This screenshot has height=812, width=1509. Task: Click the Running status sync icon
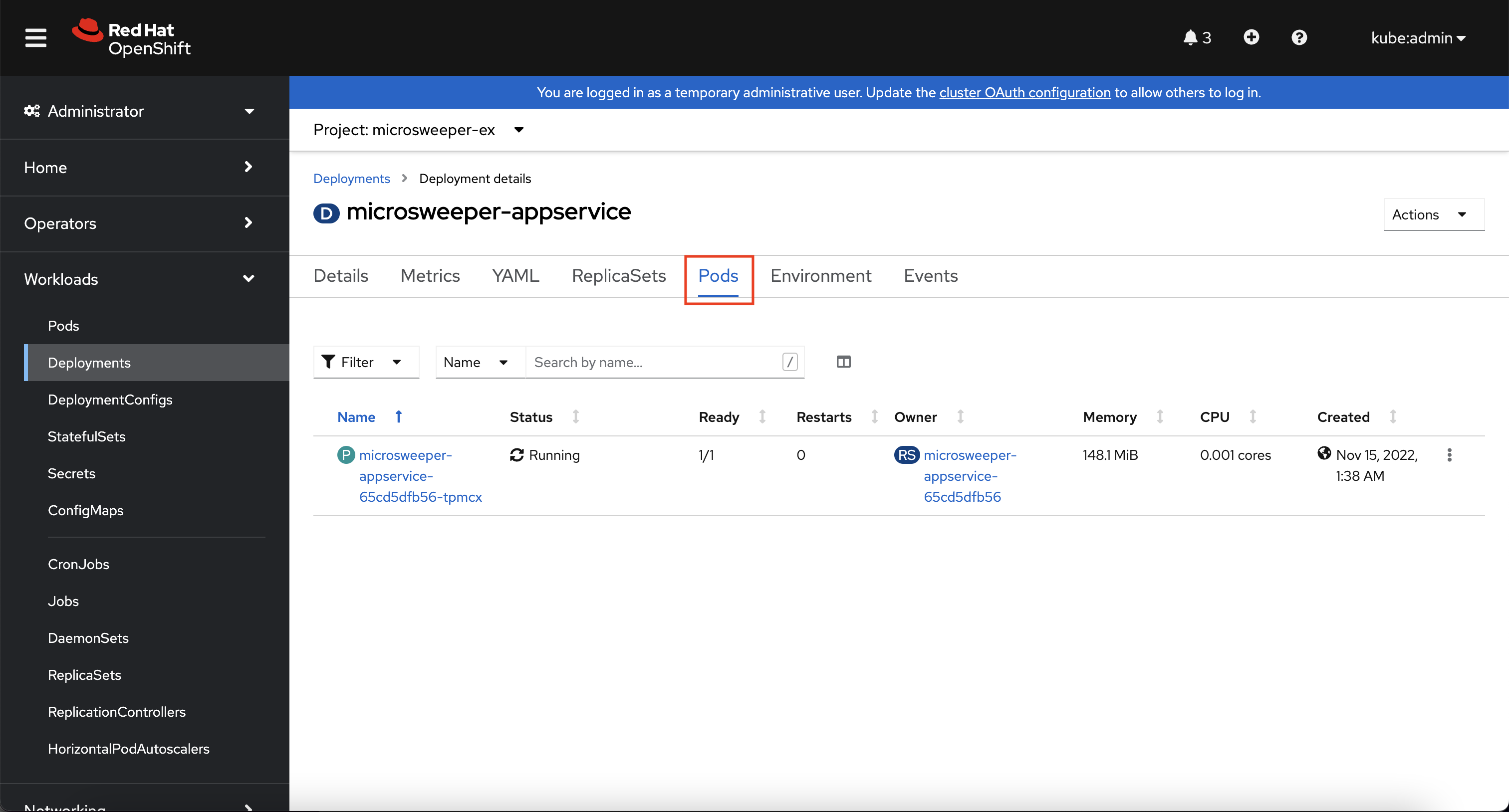(x=517, y=455)
